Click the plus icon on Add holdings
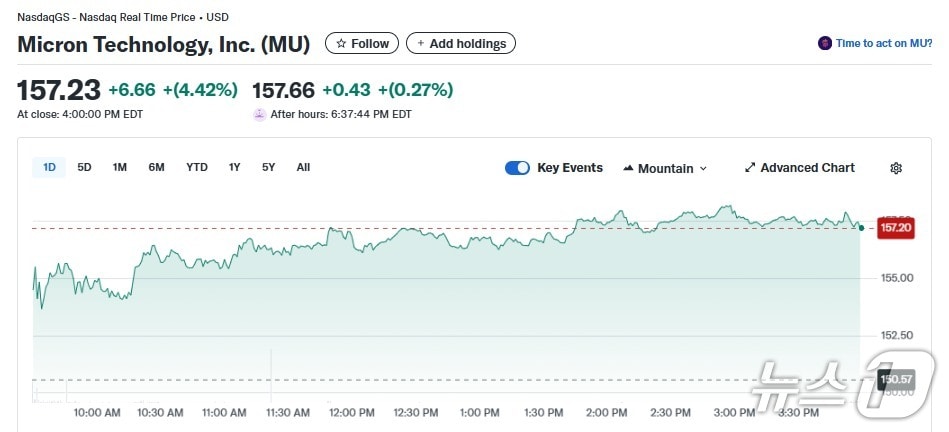The width and height of the screenshot is (949, 432). 421,44
